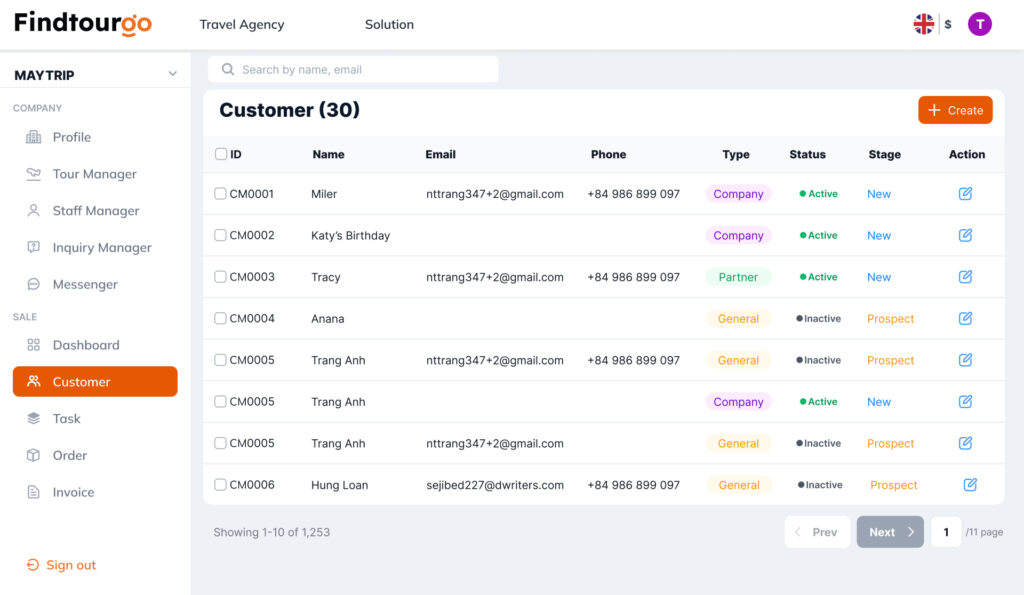Image resolution: width=1024 pixels, height=595 pixels.
Task: Click the Invoice document icon
Action: tap(34, 492)
